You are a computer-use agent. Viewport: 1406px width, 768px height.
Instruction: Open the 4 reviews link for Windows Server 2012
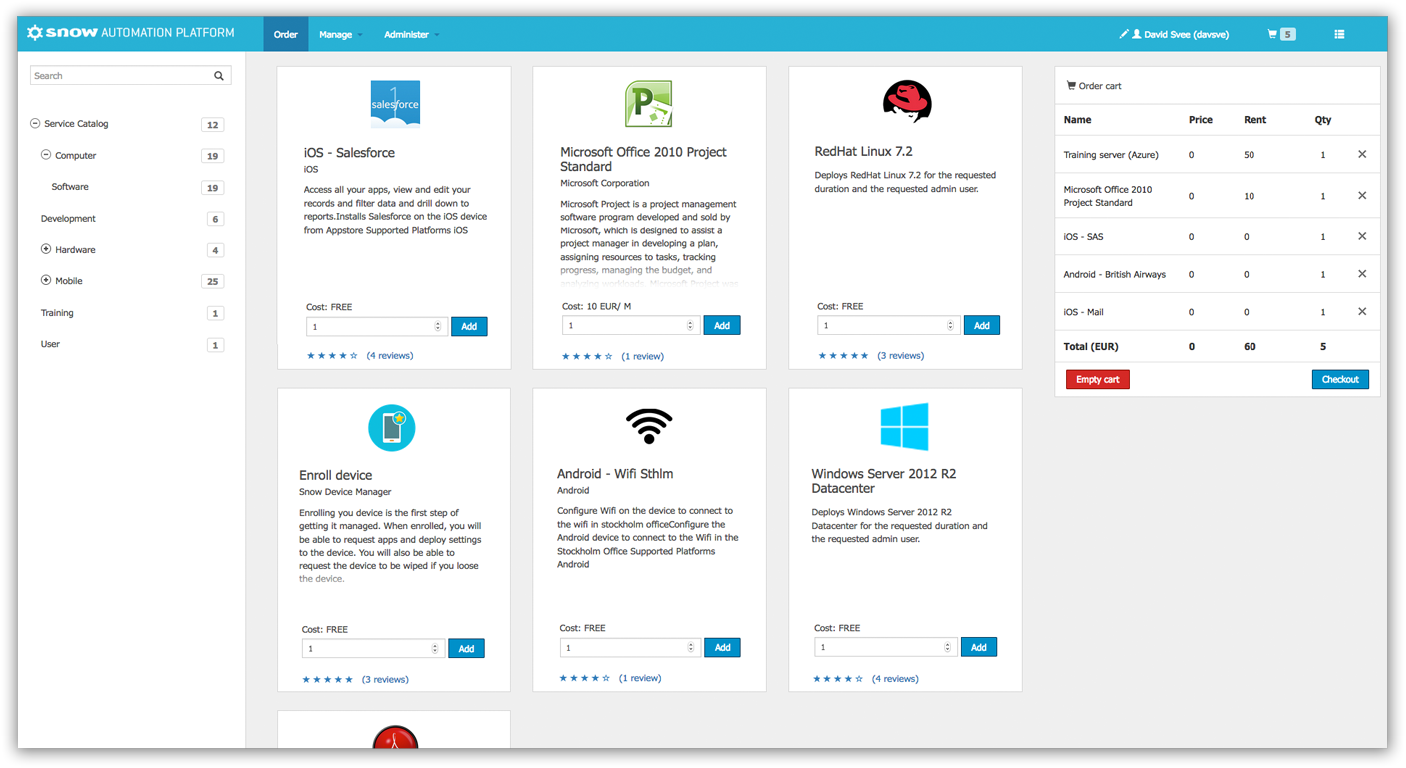click(895, 679)
